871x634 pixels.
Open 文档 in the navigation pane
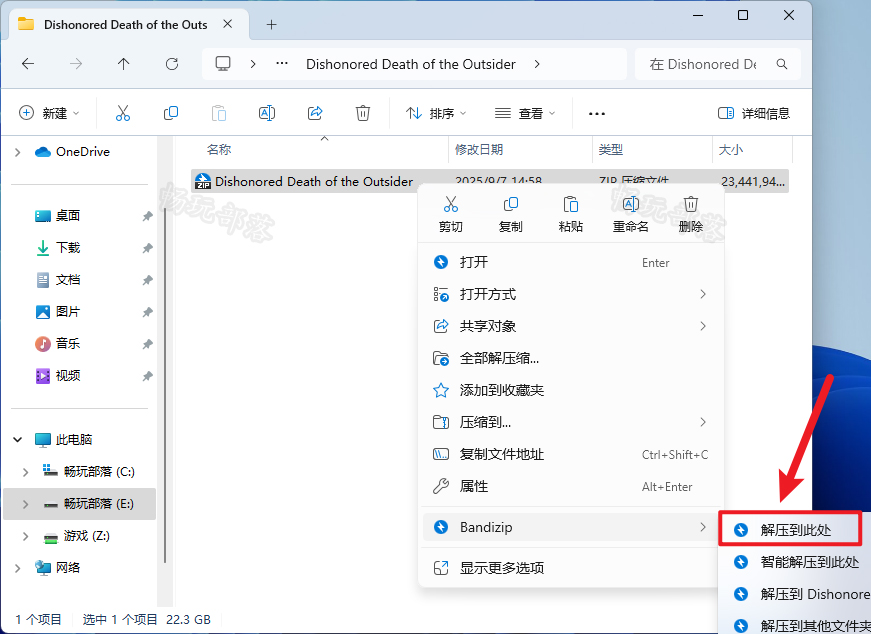58,280
